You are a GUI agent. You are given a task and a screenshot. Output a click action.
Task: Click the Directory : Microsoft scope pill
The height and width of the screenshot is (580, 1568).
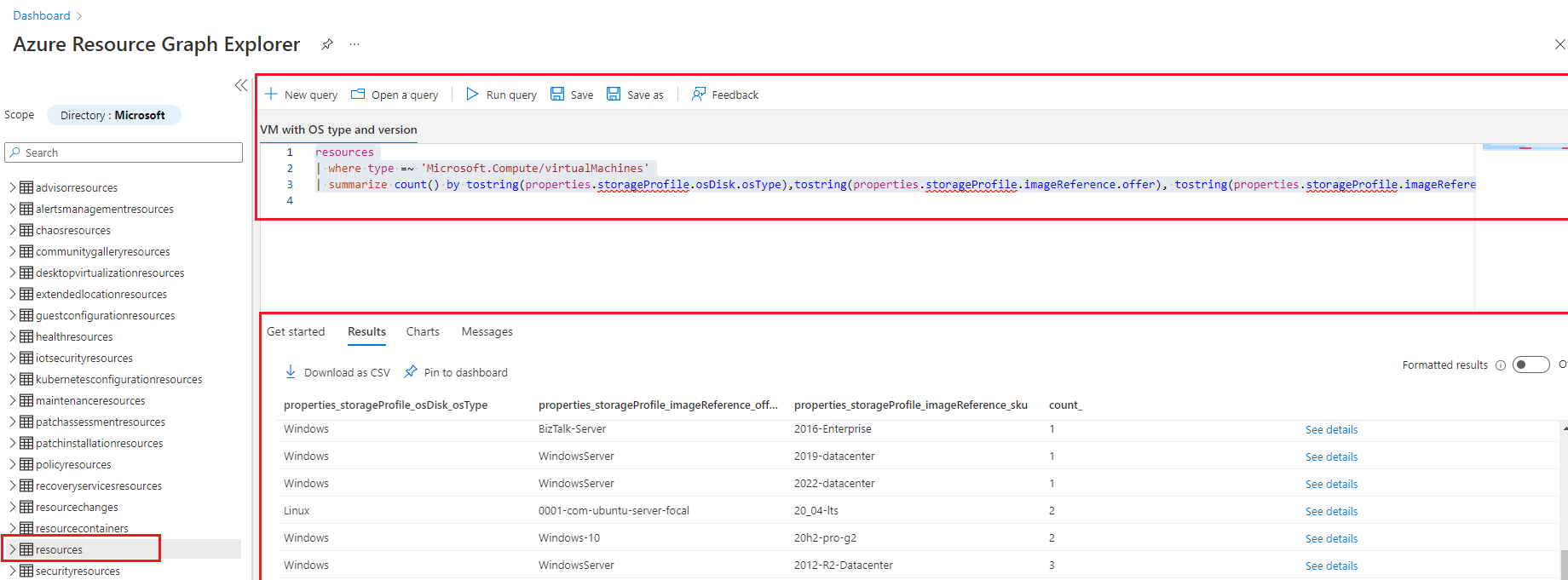[x=113, y=115]
